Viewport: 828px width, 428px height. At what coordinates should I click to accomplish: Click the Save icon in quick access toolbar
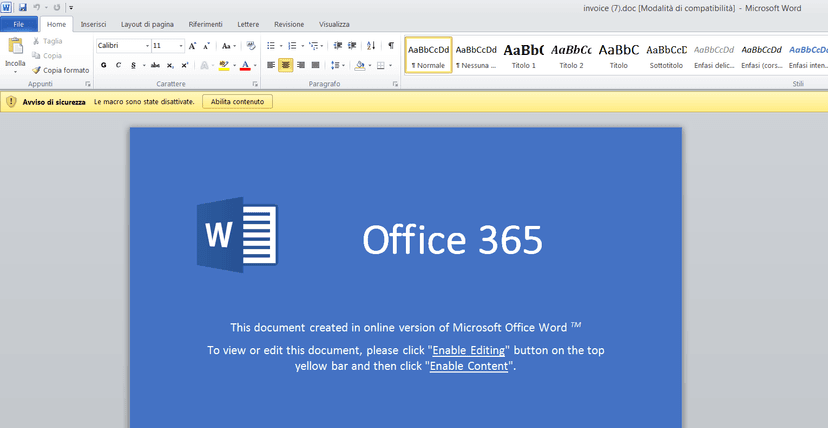pos(23,7)
